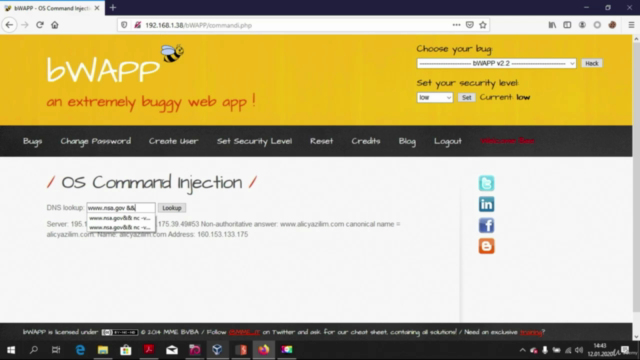The width and height of the screenshot is (640, 360).
Task: Click the Hack button
Action: point(591,63)
